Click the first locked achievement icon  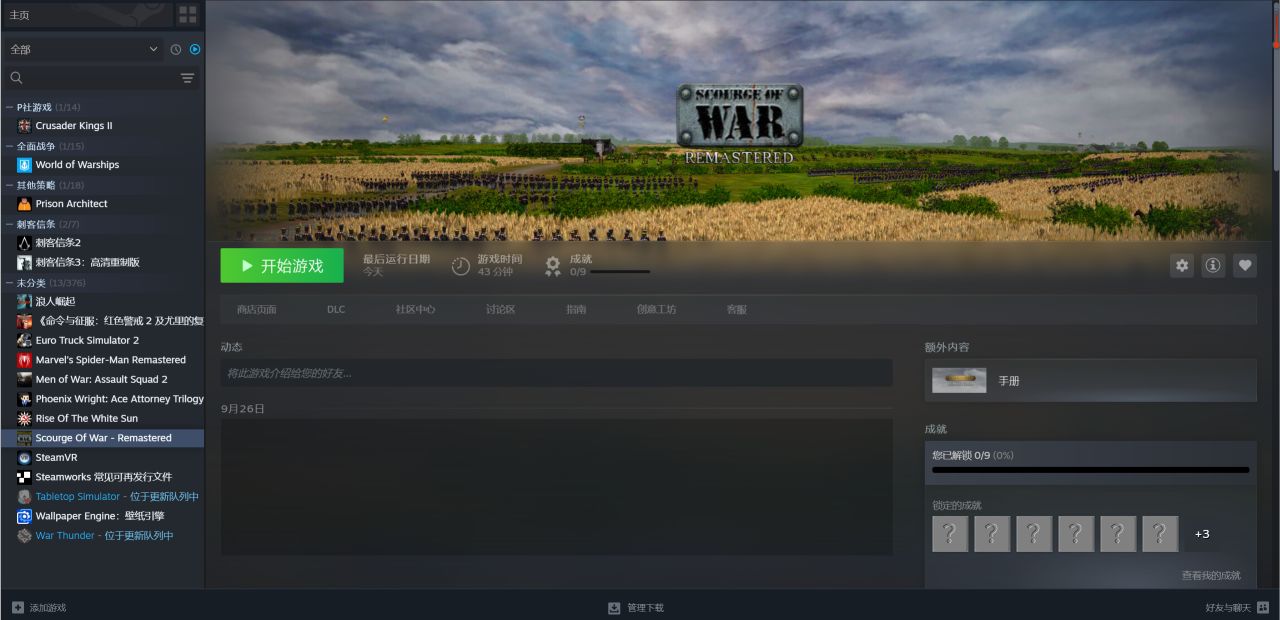point(950,534)
